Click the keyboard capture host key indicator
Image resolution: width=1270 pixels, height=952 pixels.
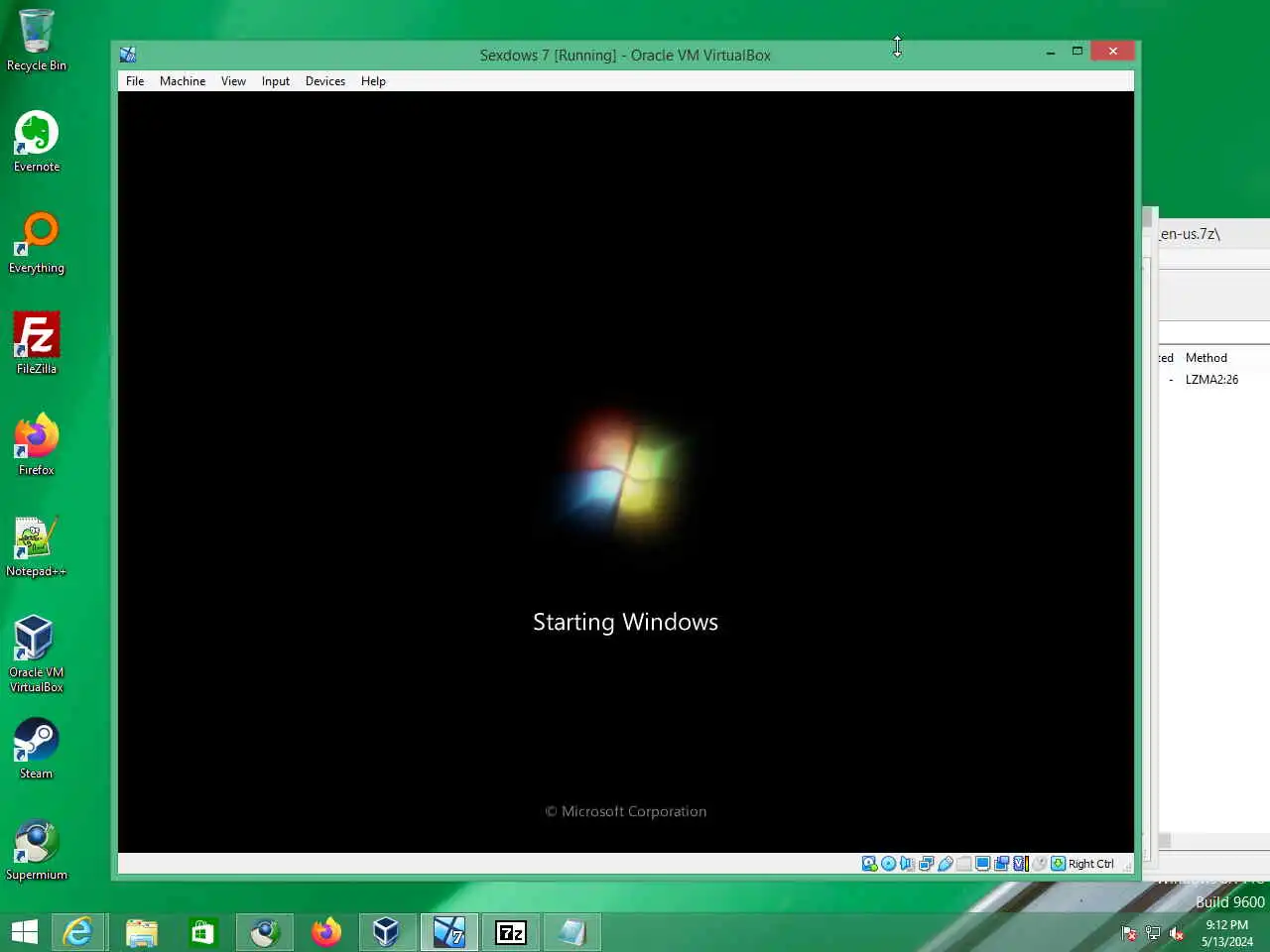[x=1059, y=864]
